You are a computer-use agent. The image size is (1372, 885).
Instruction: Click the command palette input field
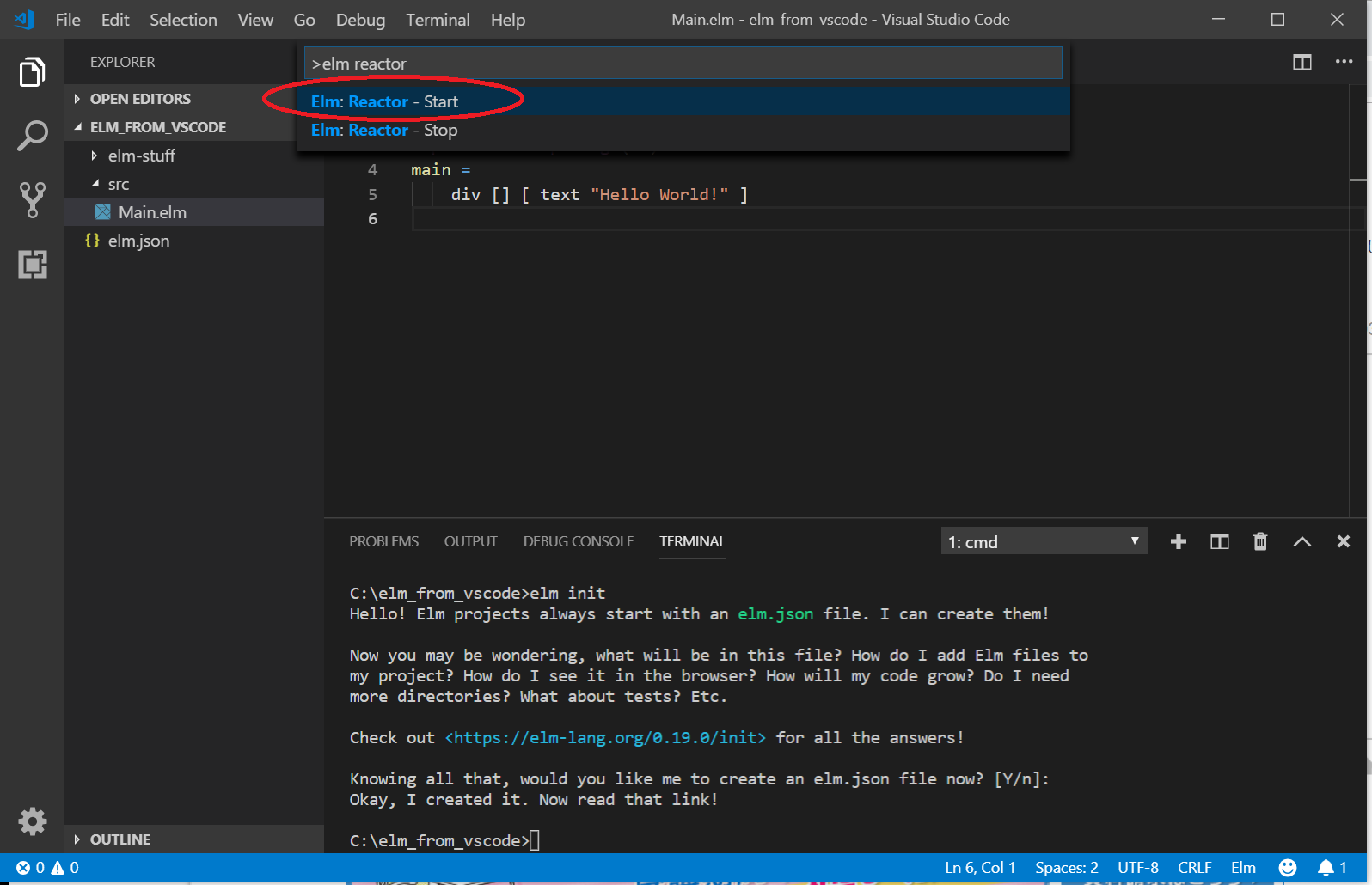pyautogui.click(x=683, y=64)
